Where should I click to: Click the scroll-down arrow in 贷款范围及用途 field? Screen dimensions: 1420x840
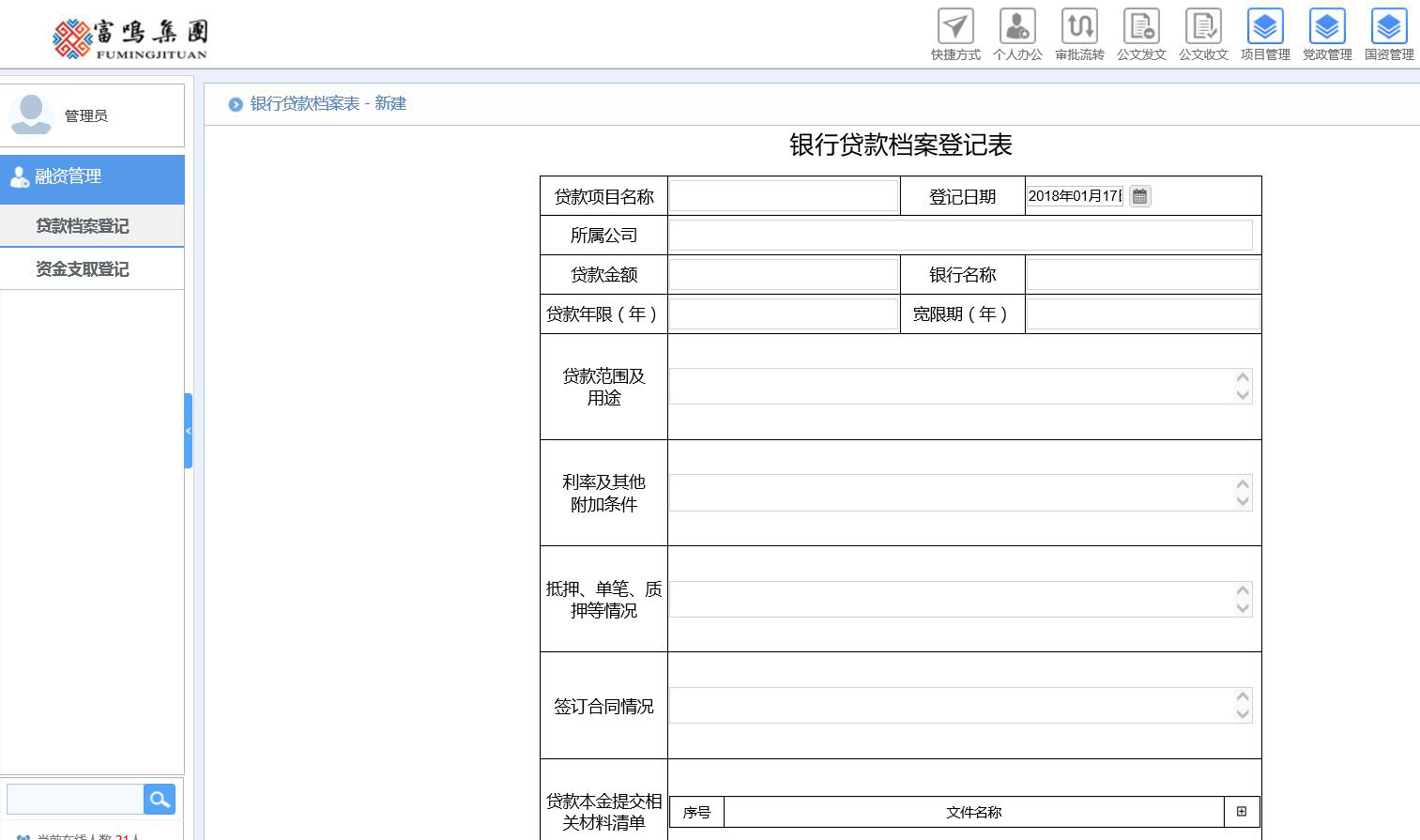[x=1243, y=395]
